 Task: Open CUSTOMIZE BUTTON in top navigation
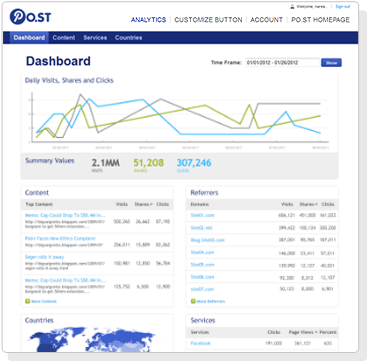tap(208, 20)
